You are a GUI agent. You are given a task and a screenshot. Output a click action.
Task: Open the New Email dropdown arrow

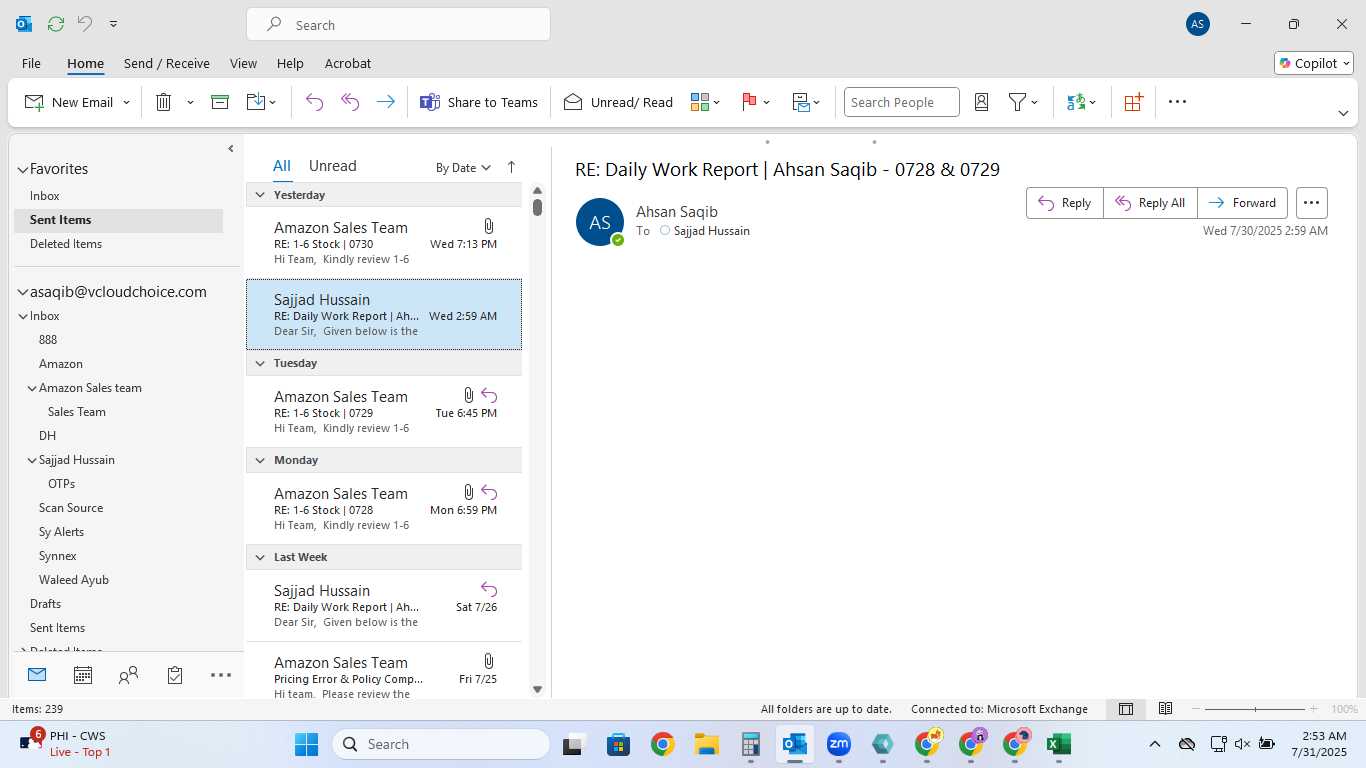[x=126, y=102]
